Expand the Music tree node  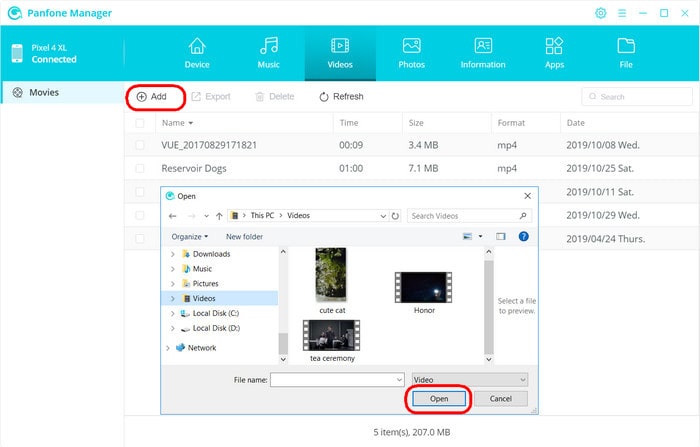click(172, 269)
